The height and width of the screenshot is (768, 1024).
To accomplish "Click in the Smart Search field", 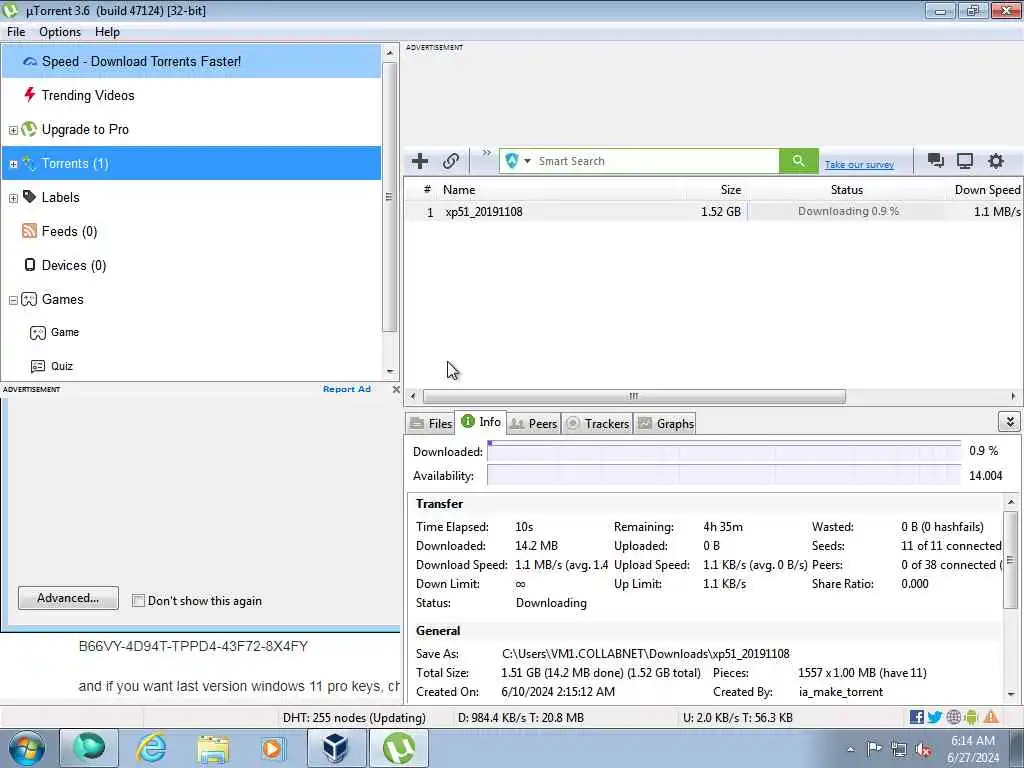I will pyautogui.click(x=656, y=161).
